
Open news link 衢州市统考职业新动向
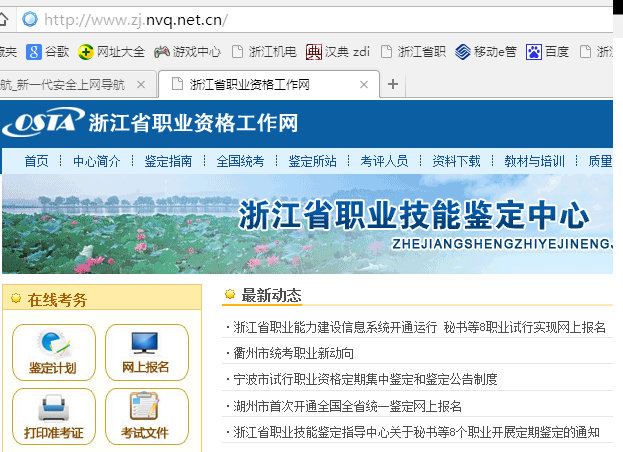293,353
